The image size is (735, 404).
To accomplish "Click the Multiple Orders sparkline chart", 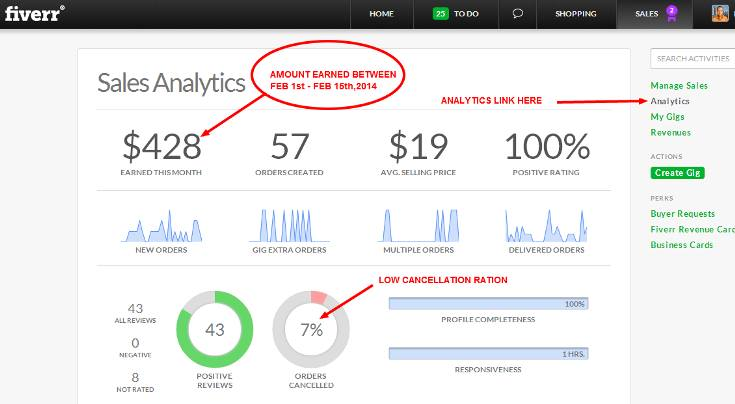I will 419,226.
